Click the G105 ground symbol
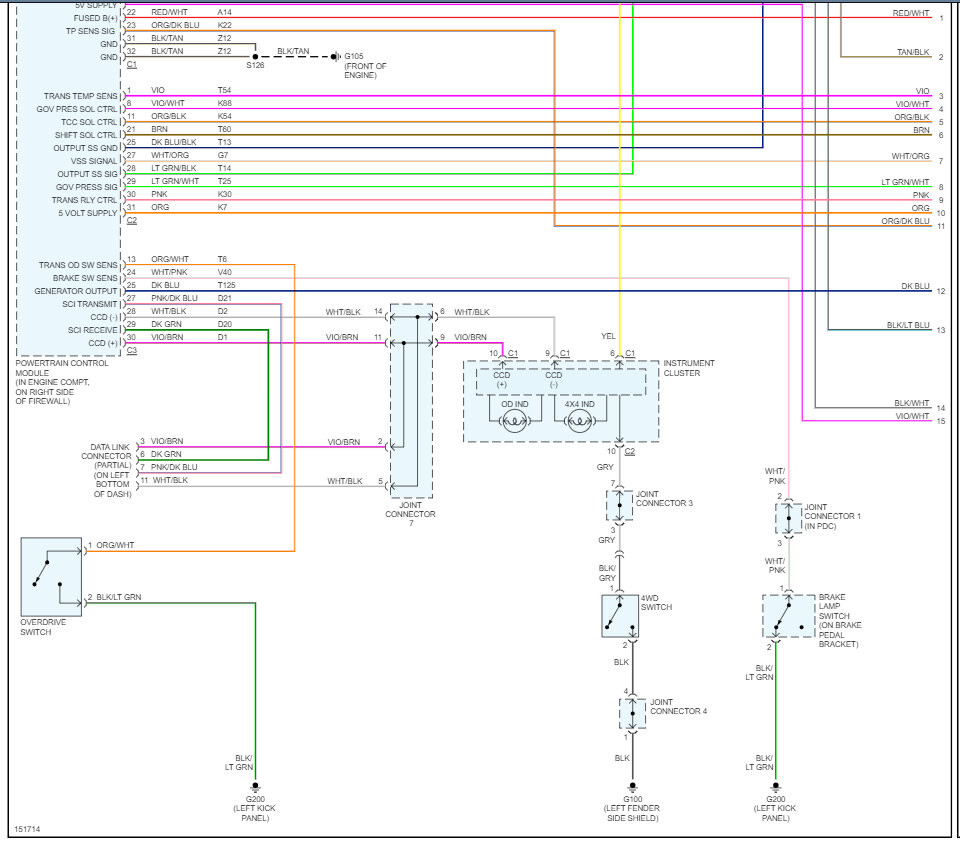960x845 pixels. (x=334, y=56)
